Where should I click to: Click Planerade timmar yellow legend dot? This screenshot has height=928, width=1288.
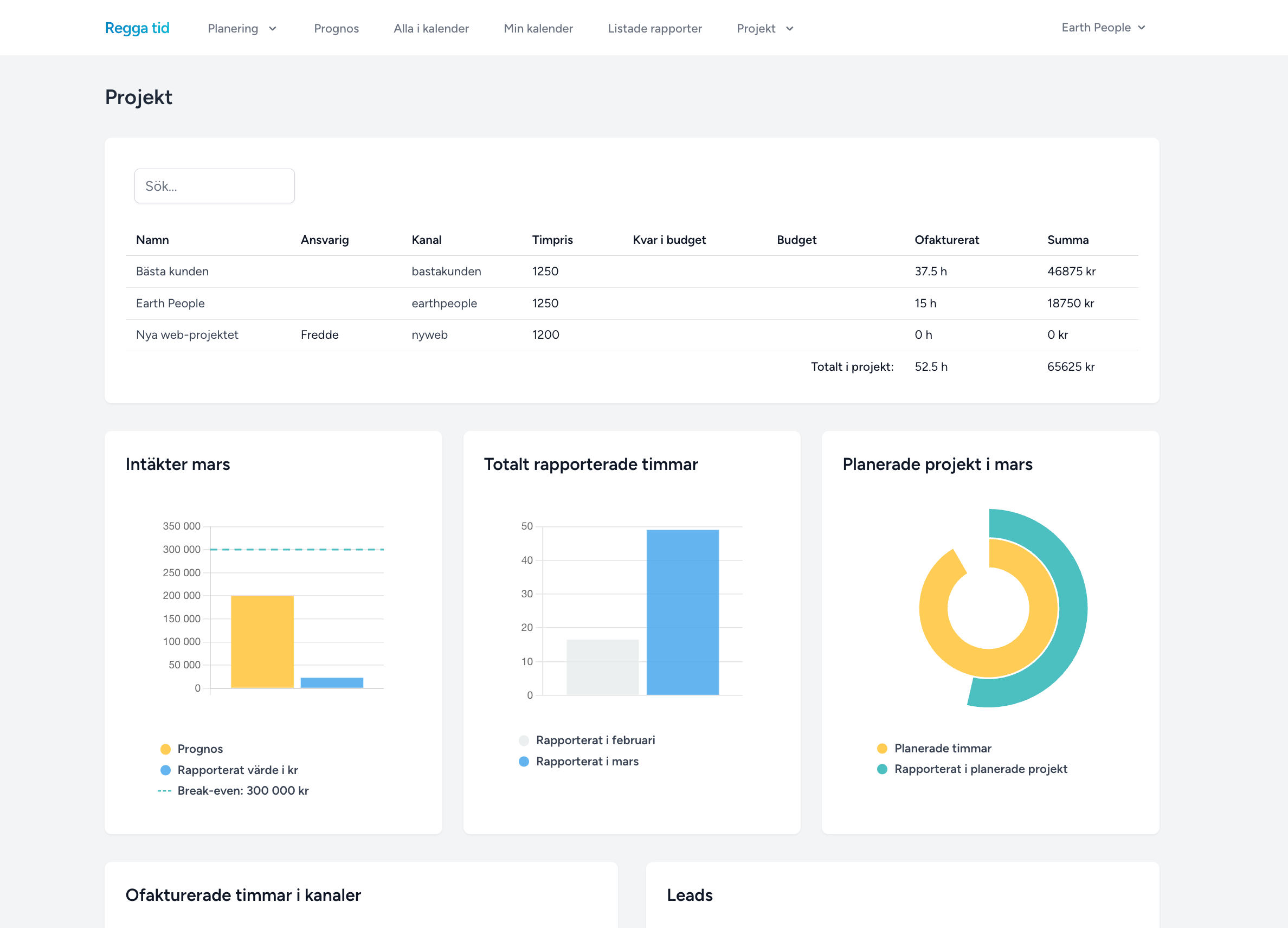[882, 749]
